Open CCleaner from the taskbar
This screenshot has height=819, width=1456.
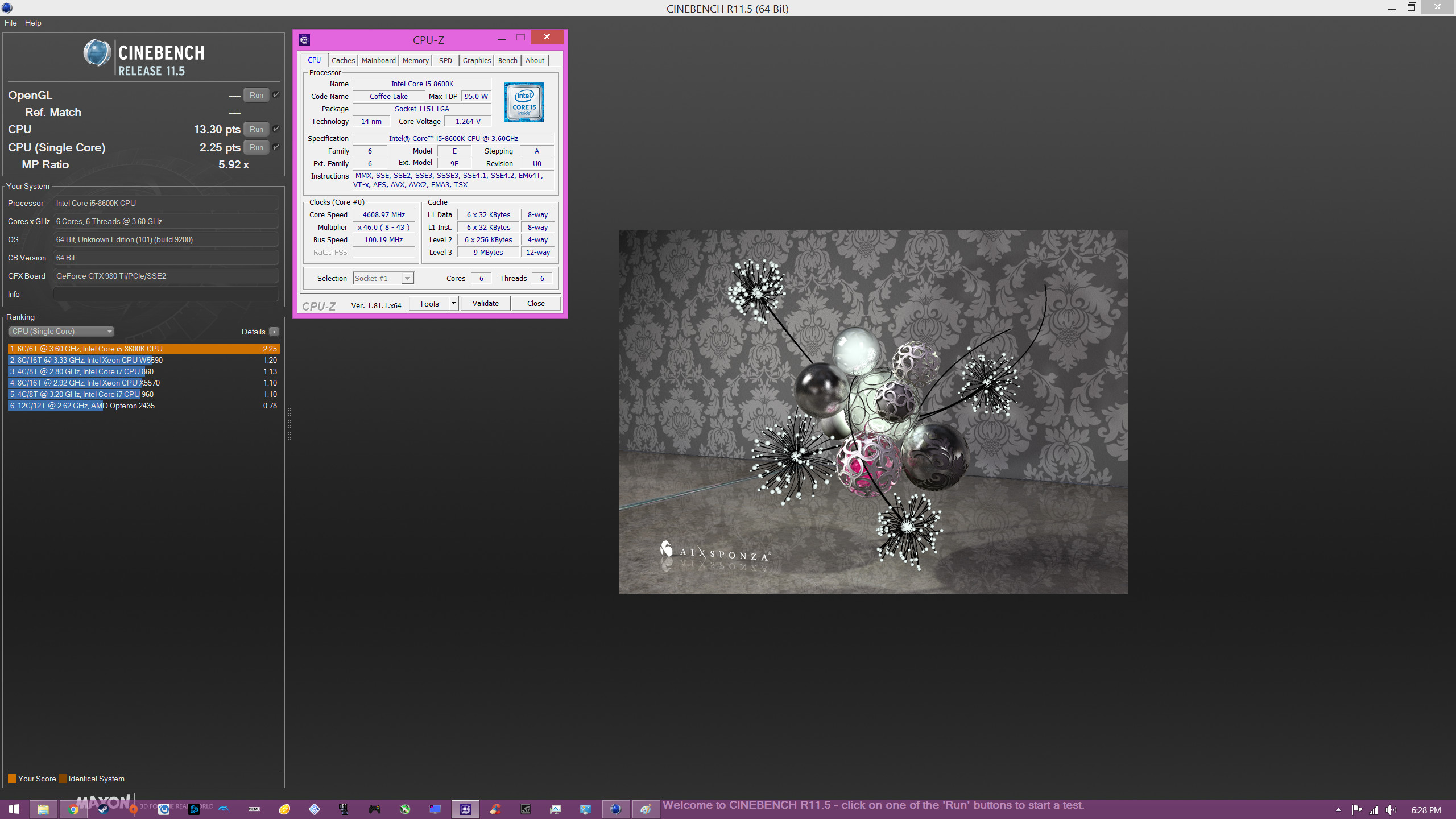[495, 809]
